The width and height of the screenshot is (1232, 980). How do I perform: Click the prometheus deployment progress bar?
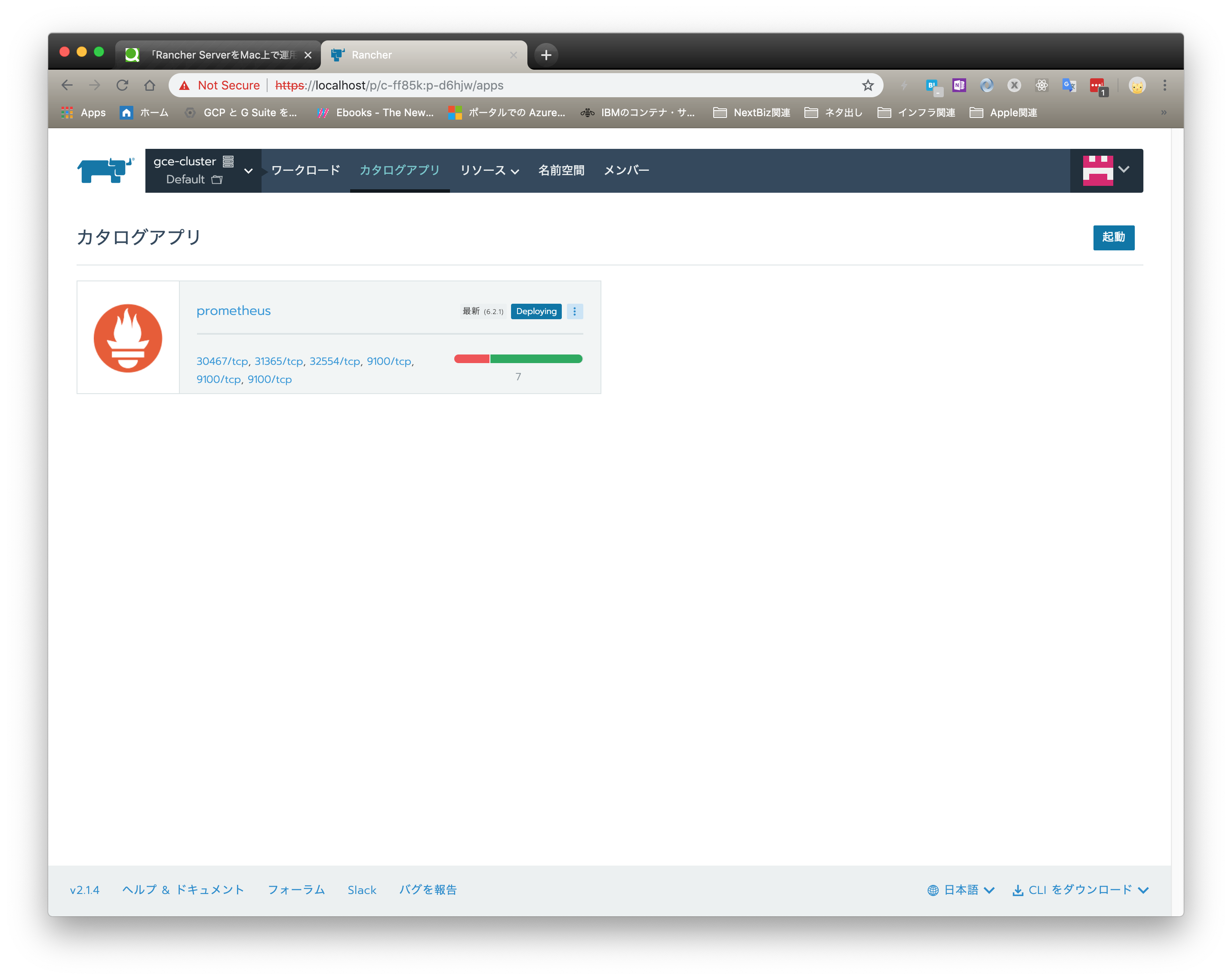(x=518, y=358)
